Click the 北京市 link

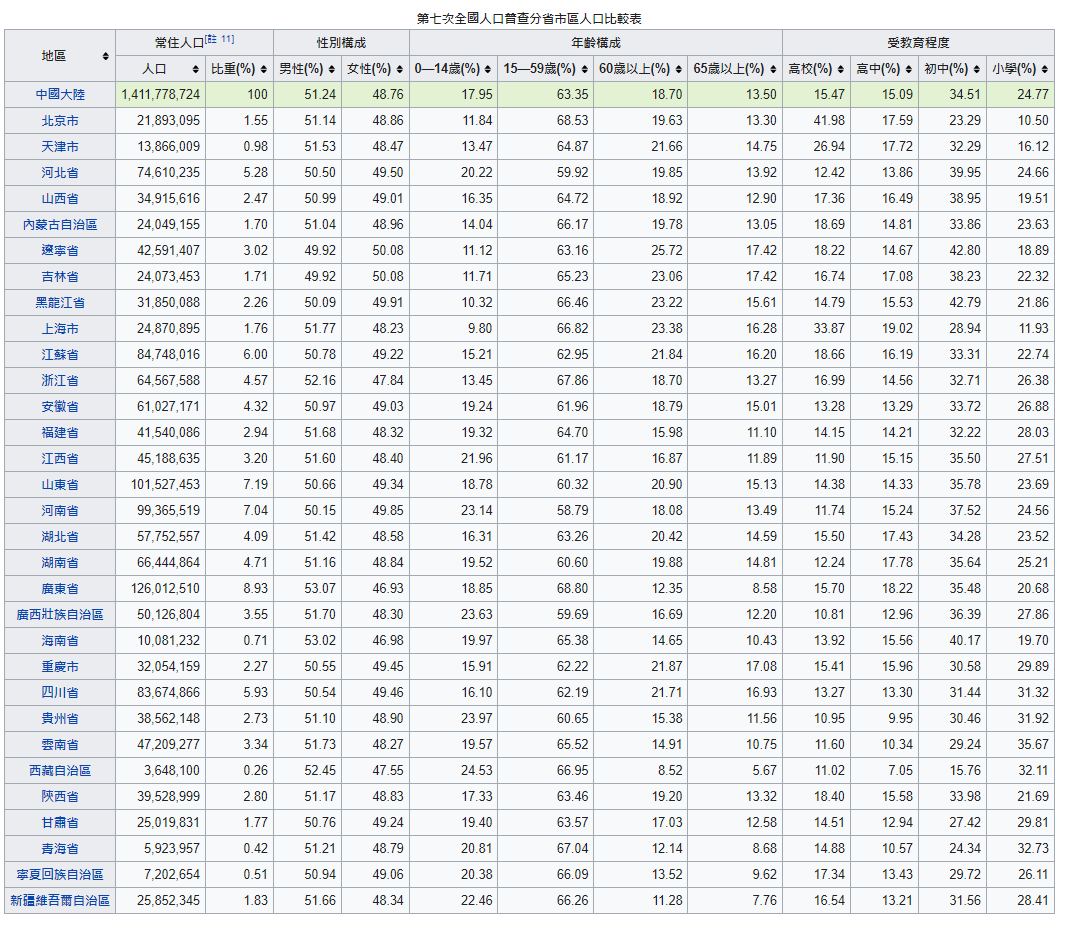(x=60, y=121)
